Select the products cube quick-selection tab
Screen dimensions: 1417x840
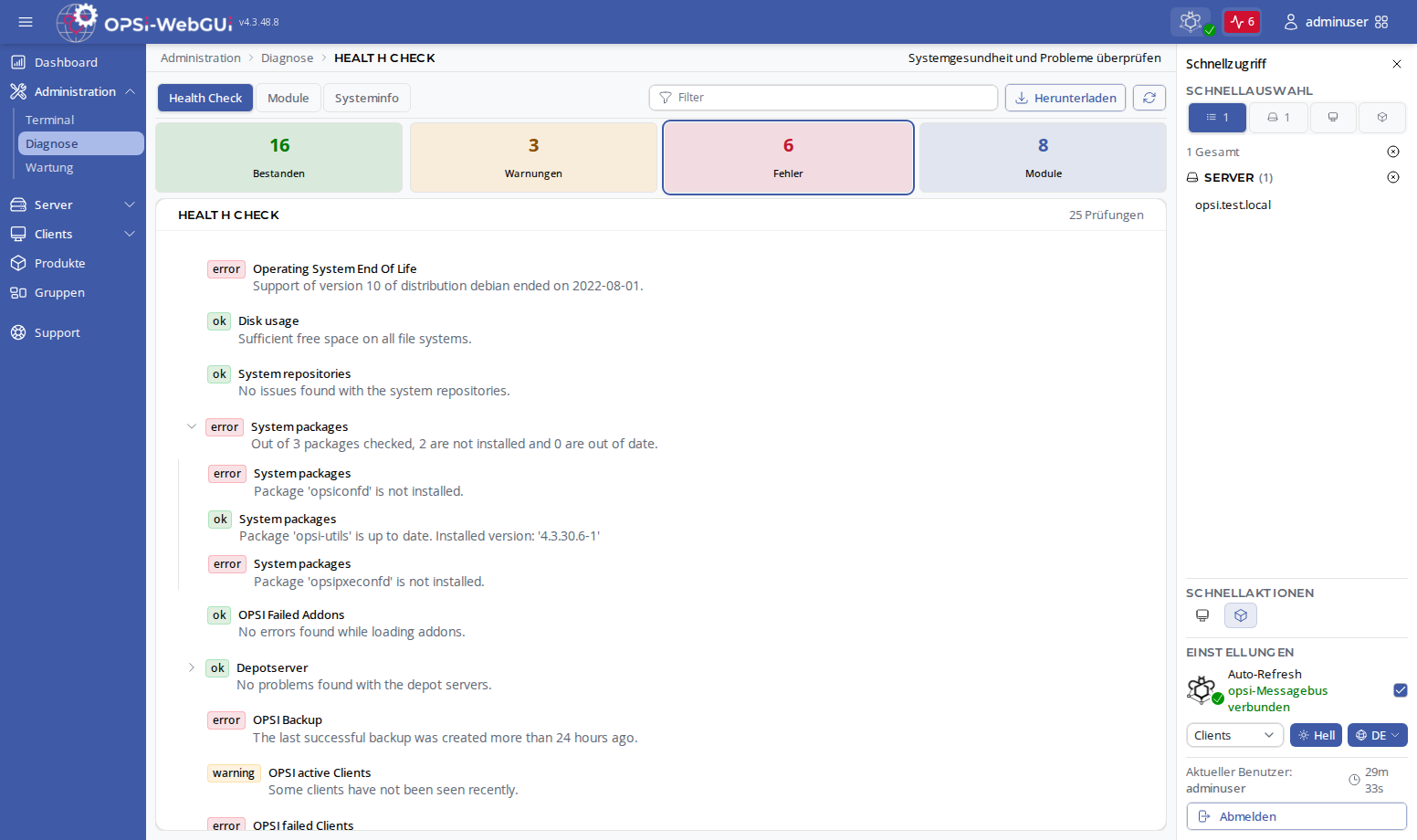click(1382, 118)
